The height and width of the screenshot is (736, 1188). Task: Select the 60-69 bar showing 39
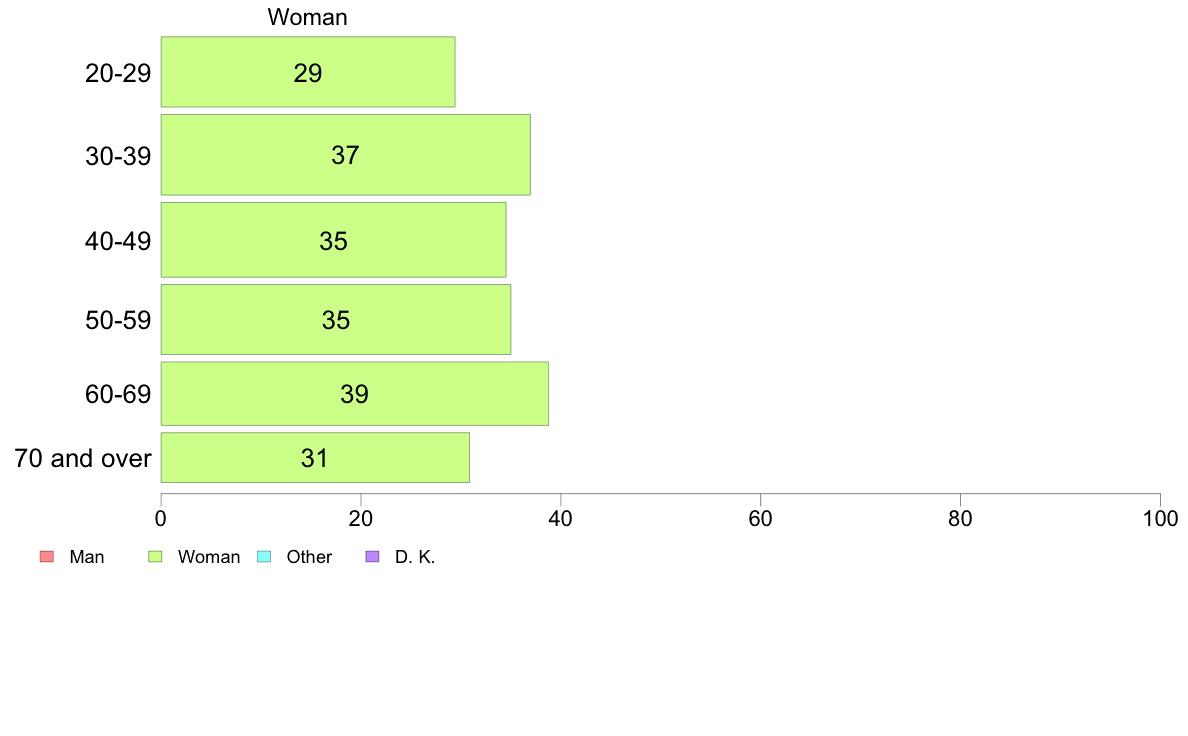click(x=355, y=393)
